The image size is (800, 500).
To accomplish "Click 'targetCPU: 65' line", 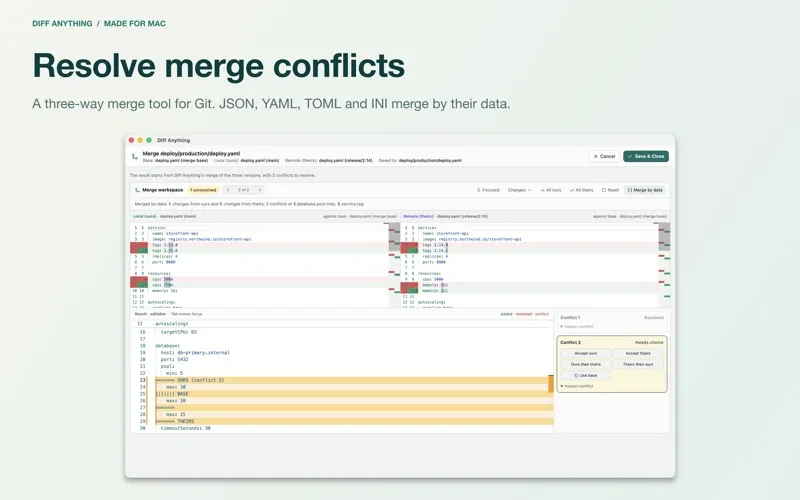I will (179, 332).
